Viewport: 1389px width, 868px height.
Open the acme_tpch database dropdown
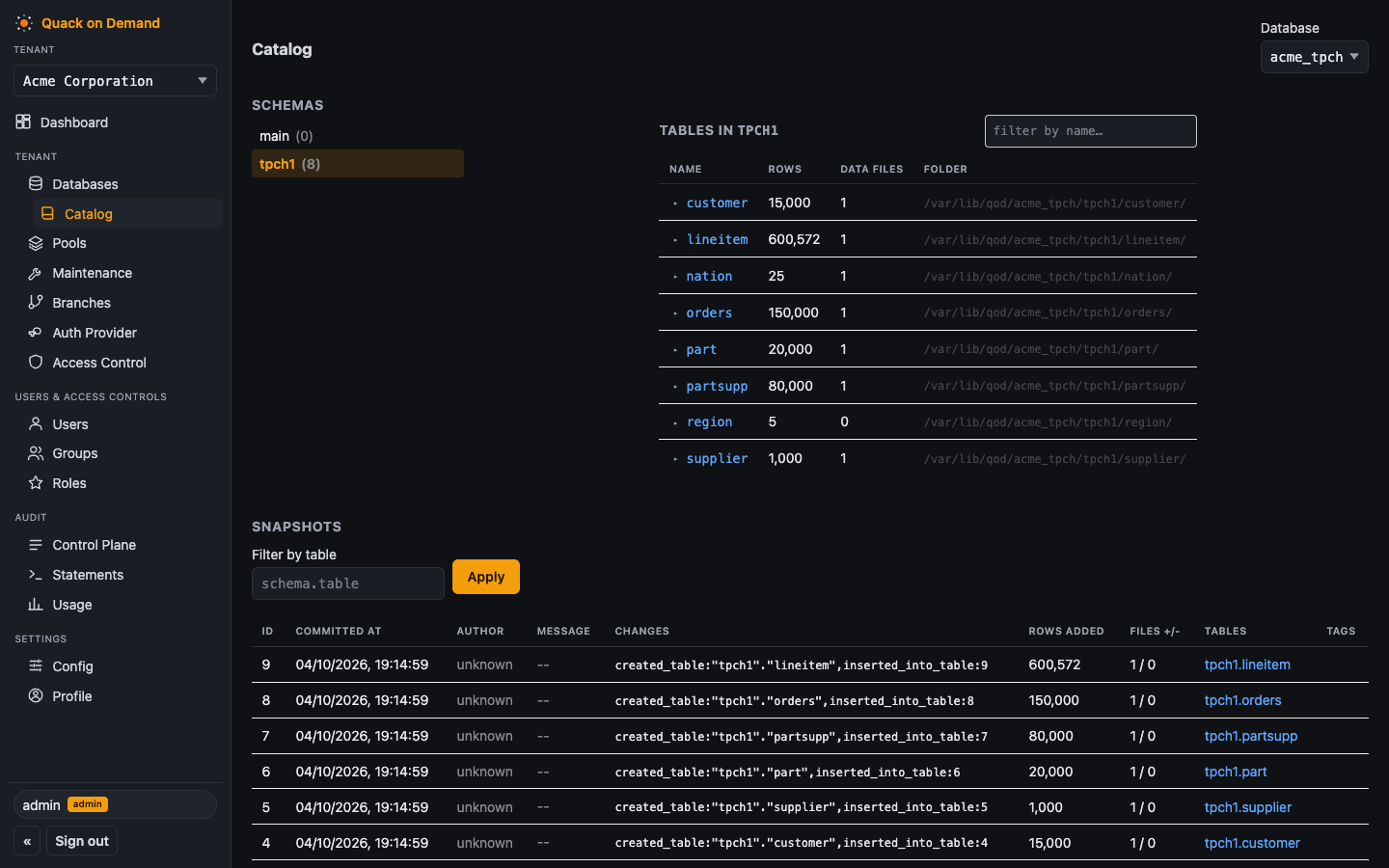coord(1314,57)
